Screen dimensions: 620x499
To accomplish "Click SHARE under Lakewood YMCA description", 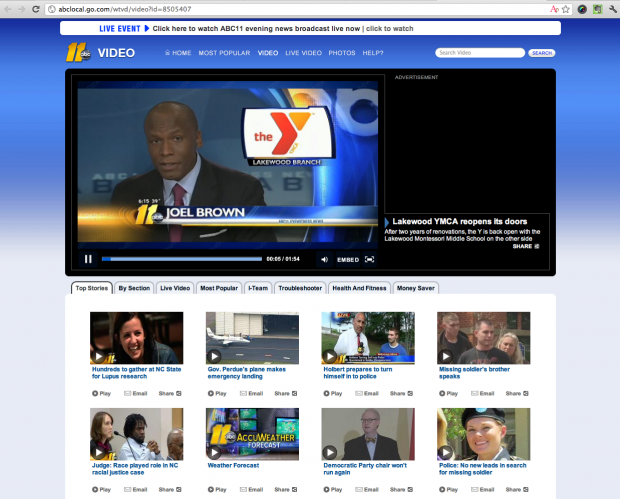I will (x=525, y=246).
